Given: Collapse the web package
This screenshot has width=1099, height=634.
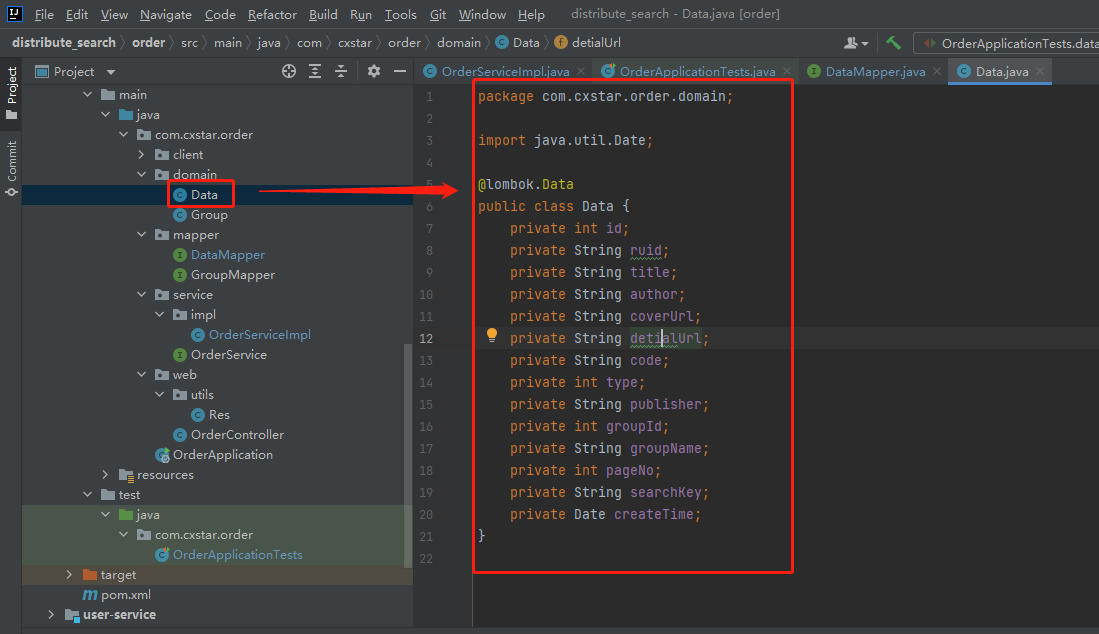Looking at the screenshot, I should [x=142, y=375].
